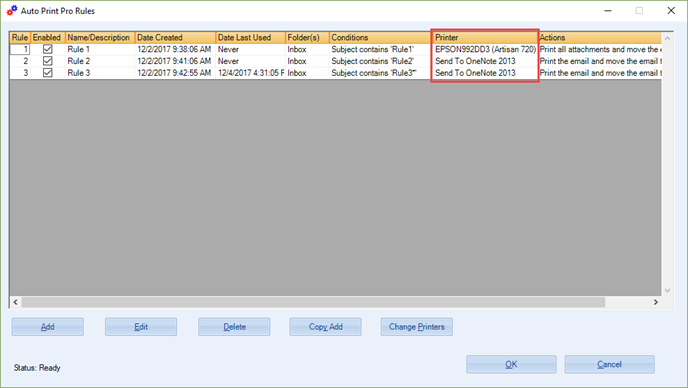This screenshot has width=688, height=388.
Task: Click the horizontal scrollbar right arrow
Action: [656, 302]
